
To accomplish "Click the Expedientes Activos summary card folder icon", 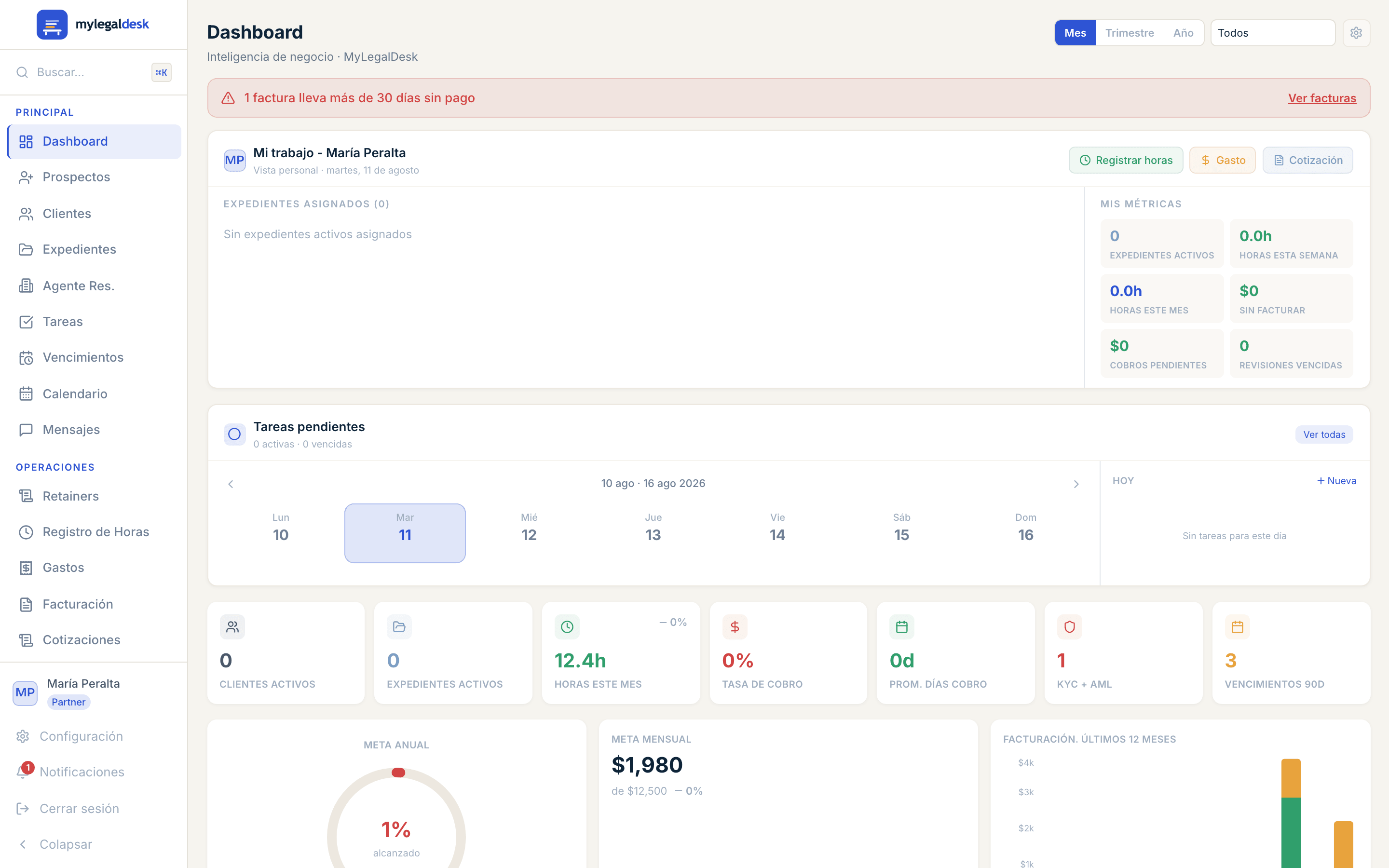I will [x=399, y=627].
